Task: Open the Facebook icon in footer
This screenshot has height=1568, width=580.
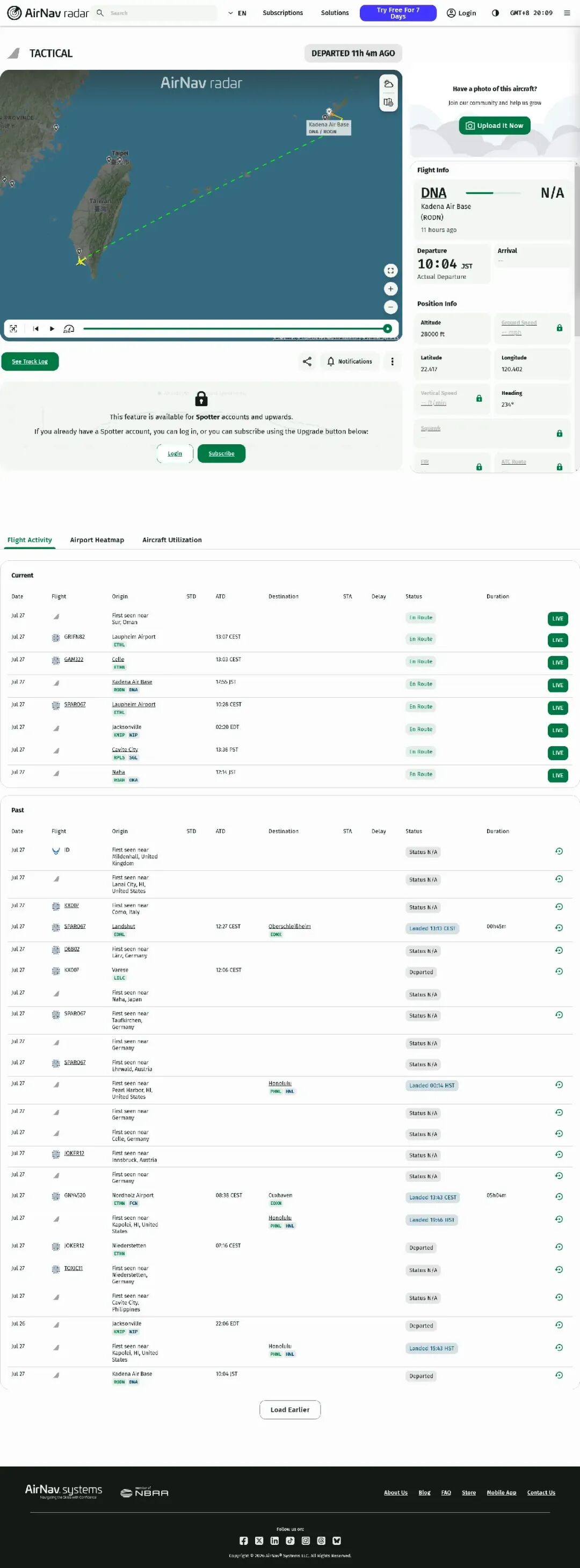Action: click(243, 1541)
